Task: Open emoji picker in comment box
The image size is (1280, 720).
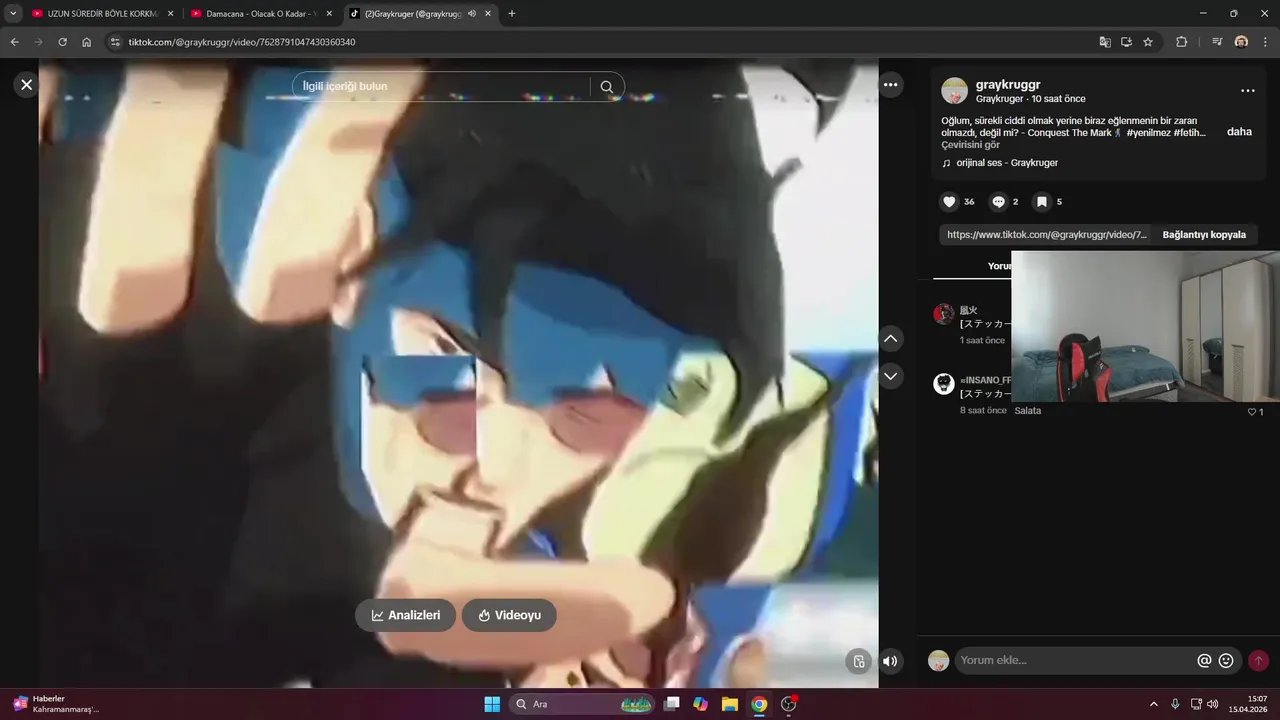Action: (1226, 660)
